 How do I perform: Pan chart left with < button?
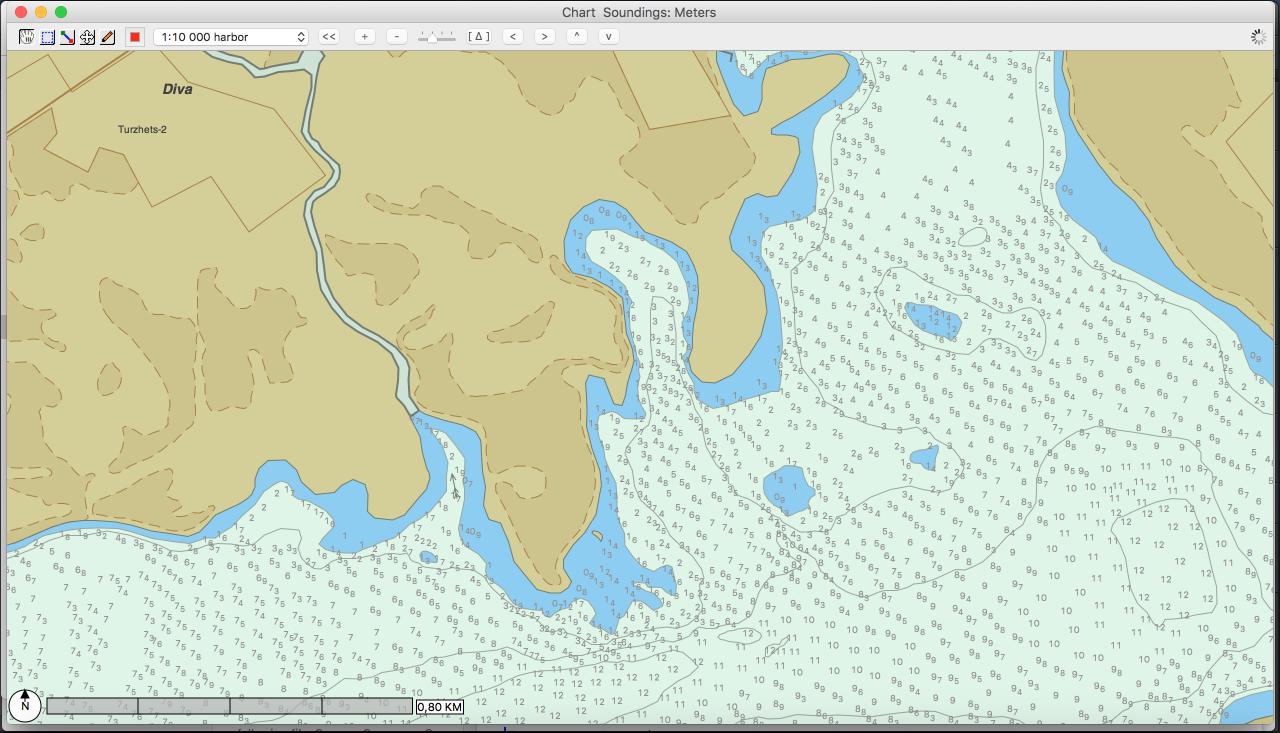tap(513, 36)
